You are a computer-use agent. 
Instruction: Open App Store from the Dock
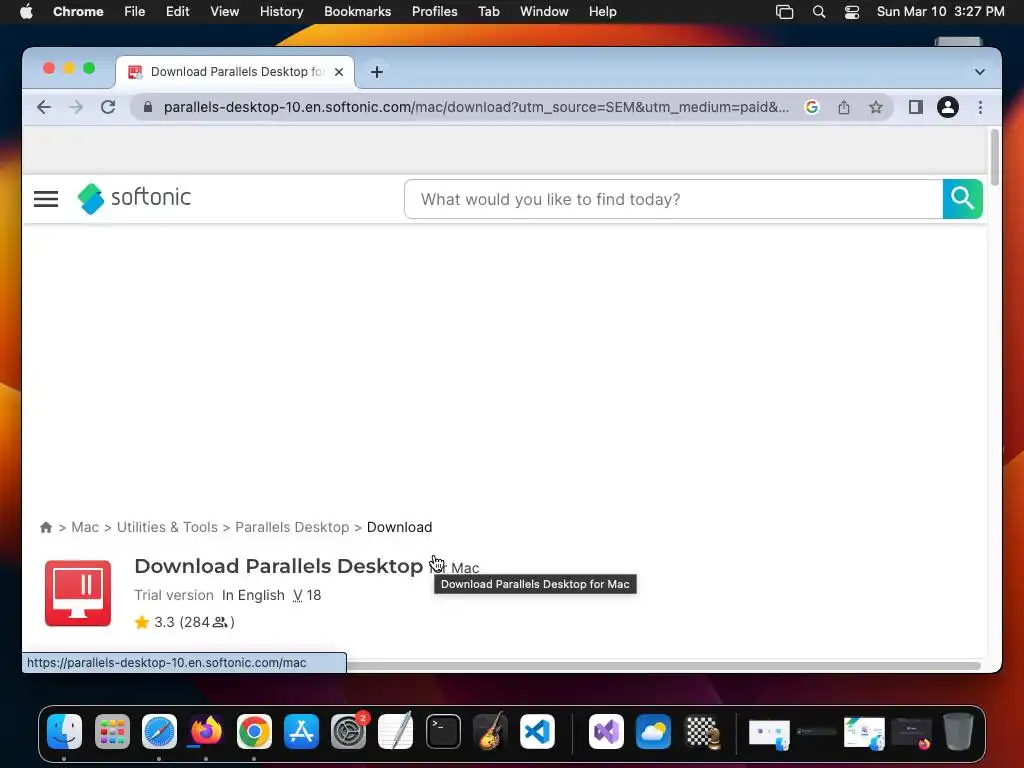(301, 731)
